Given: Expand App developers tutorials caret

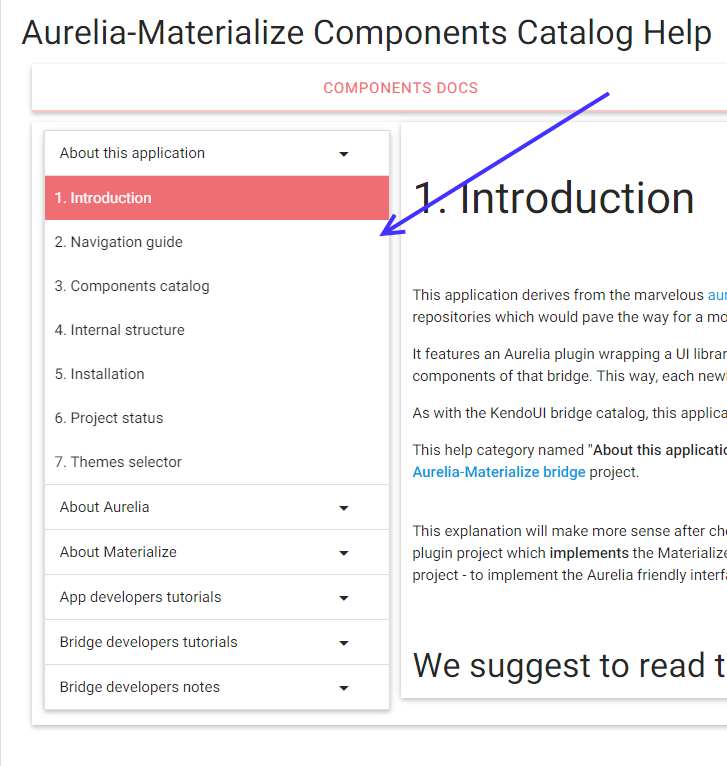Looking at the screenshot, I should point(344,598).
